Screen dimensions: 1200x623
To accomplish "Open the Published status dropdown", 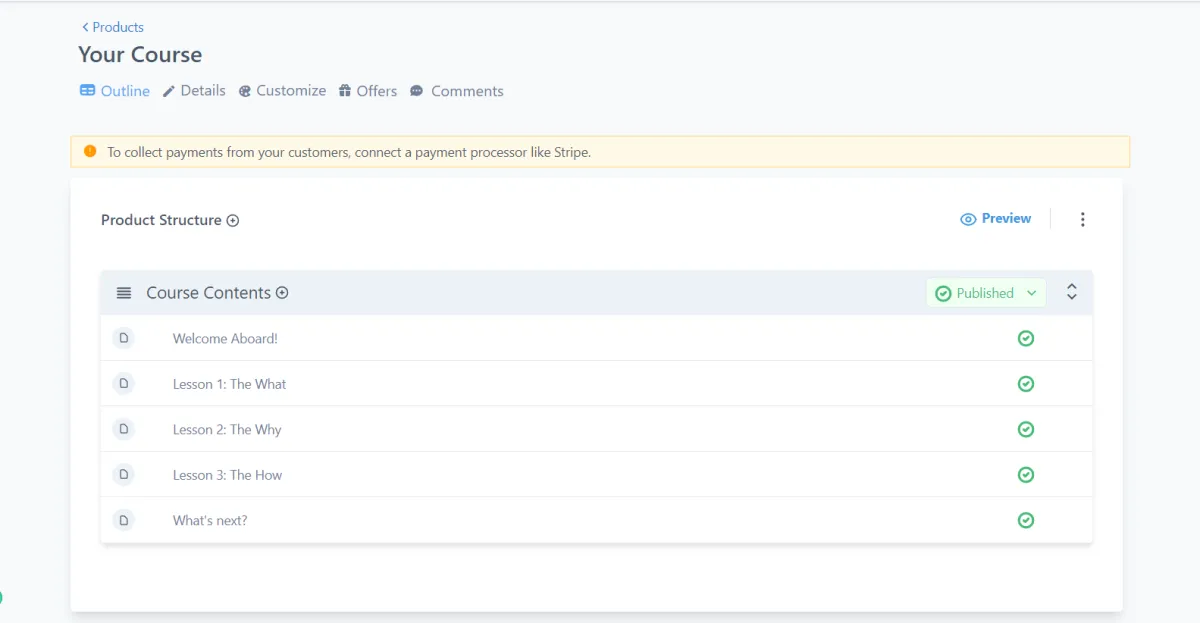I will pos(986,293).
